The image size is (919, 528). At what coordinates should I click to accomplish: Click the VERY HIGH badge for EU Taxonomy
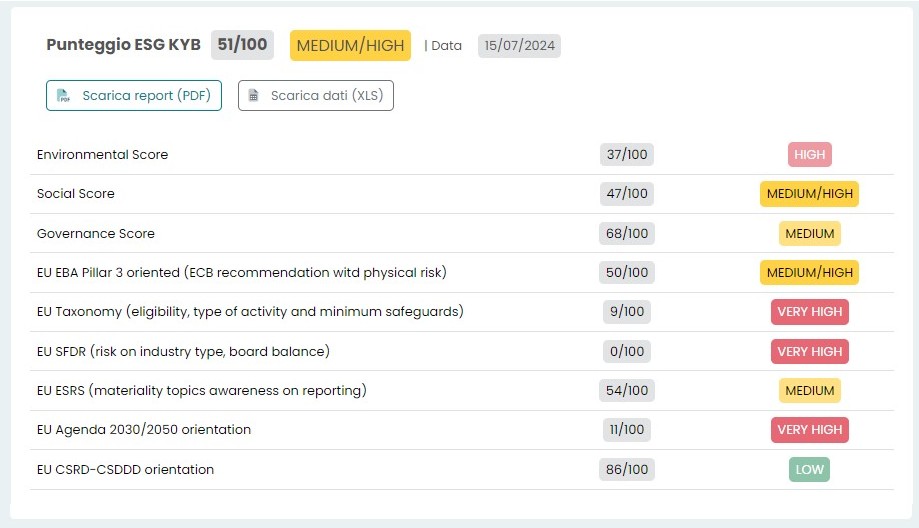[x=809, y=311]
